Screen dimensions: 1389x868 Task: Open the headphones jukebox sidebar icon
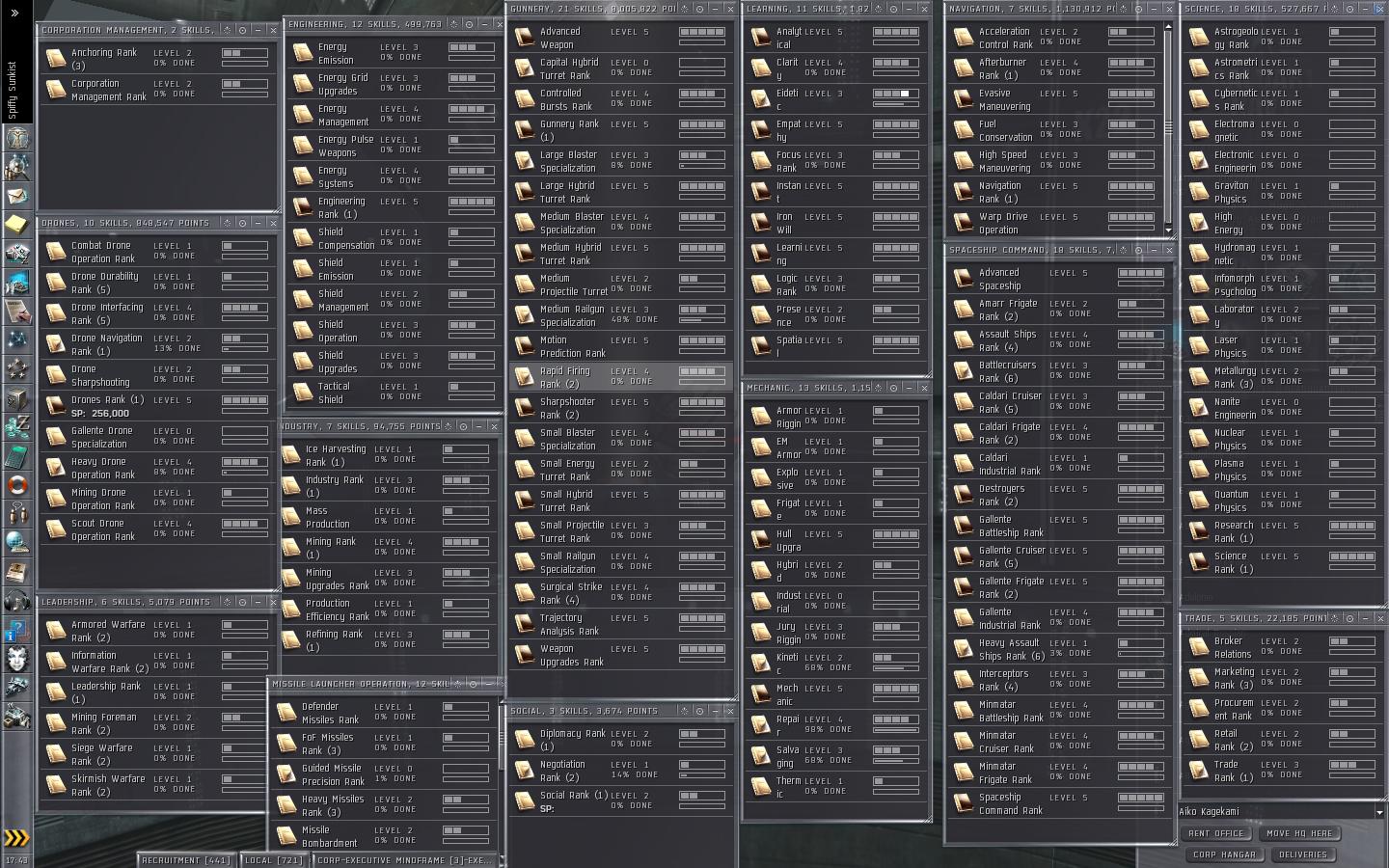(x=16, y=602)
